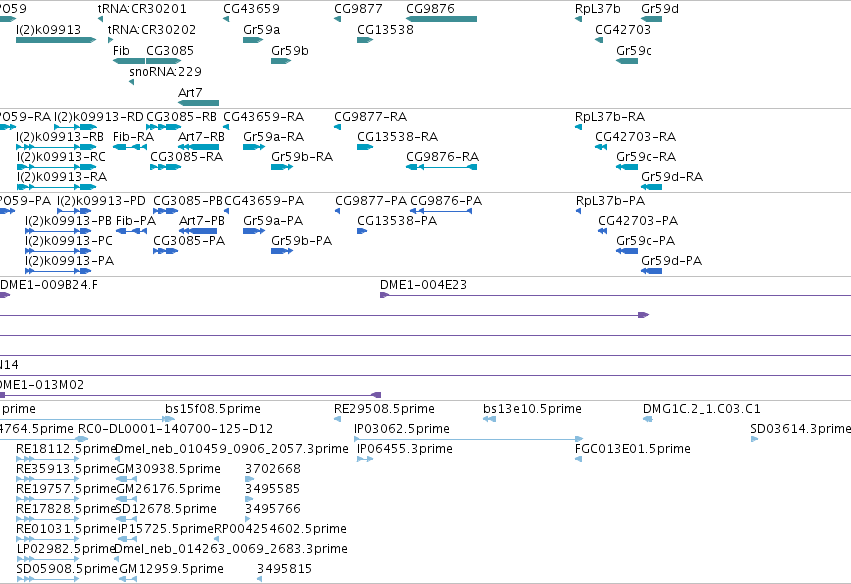This screenshot has height=584, width=851.
Task: Select the SD03614.3prime EST label
Action: [x=801, y=429]
